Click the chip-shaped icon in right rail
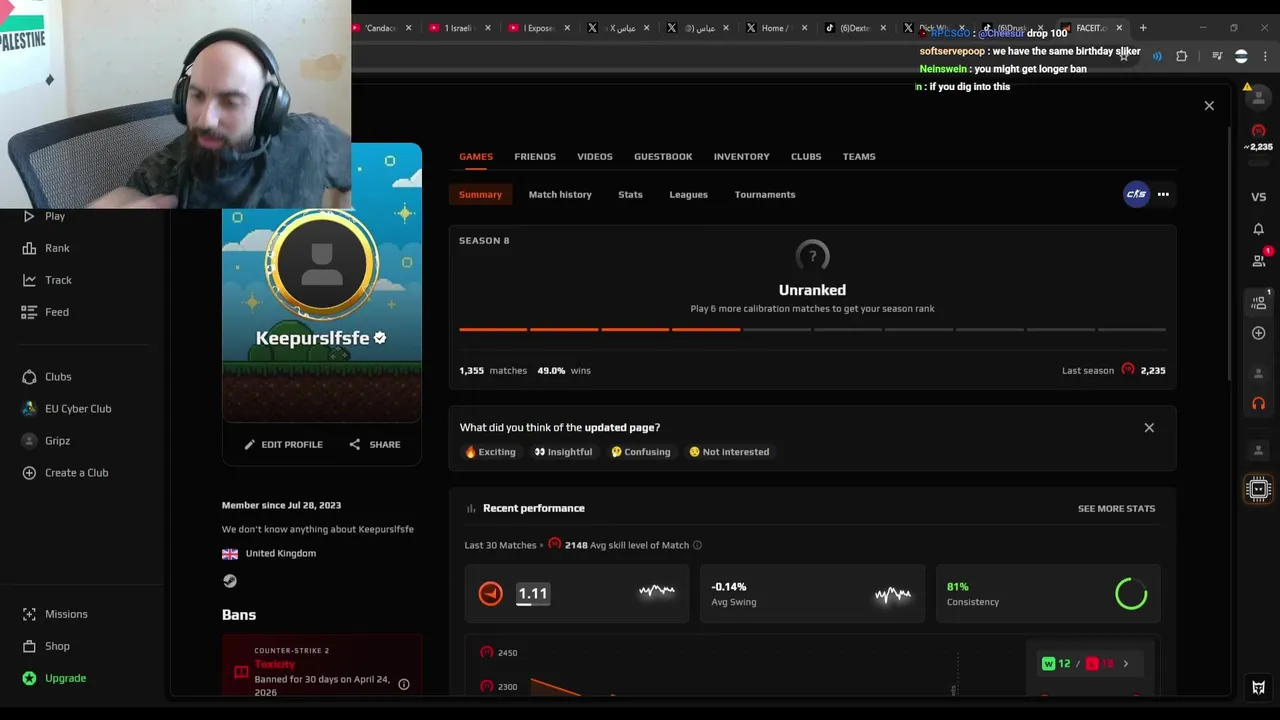The height and width of the screenshot is (720, 1280). point(1259,489)
